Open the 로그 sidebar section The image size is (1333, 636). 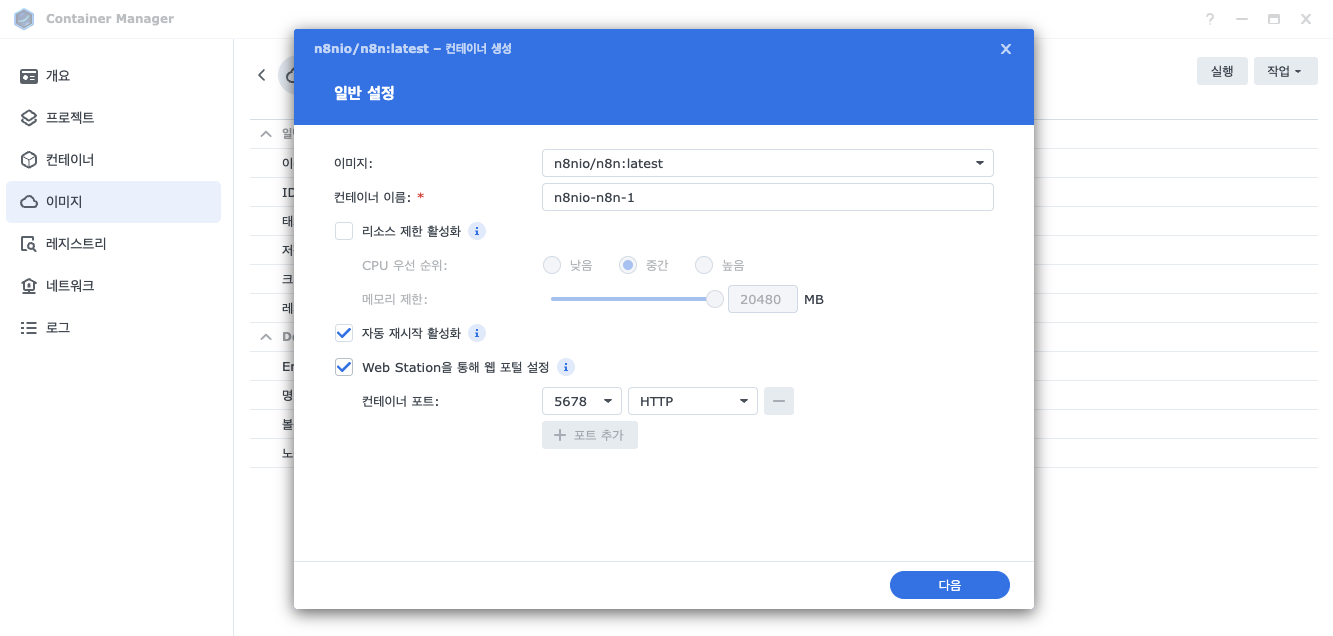pos(113,328)
